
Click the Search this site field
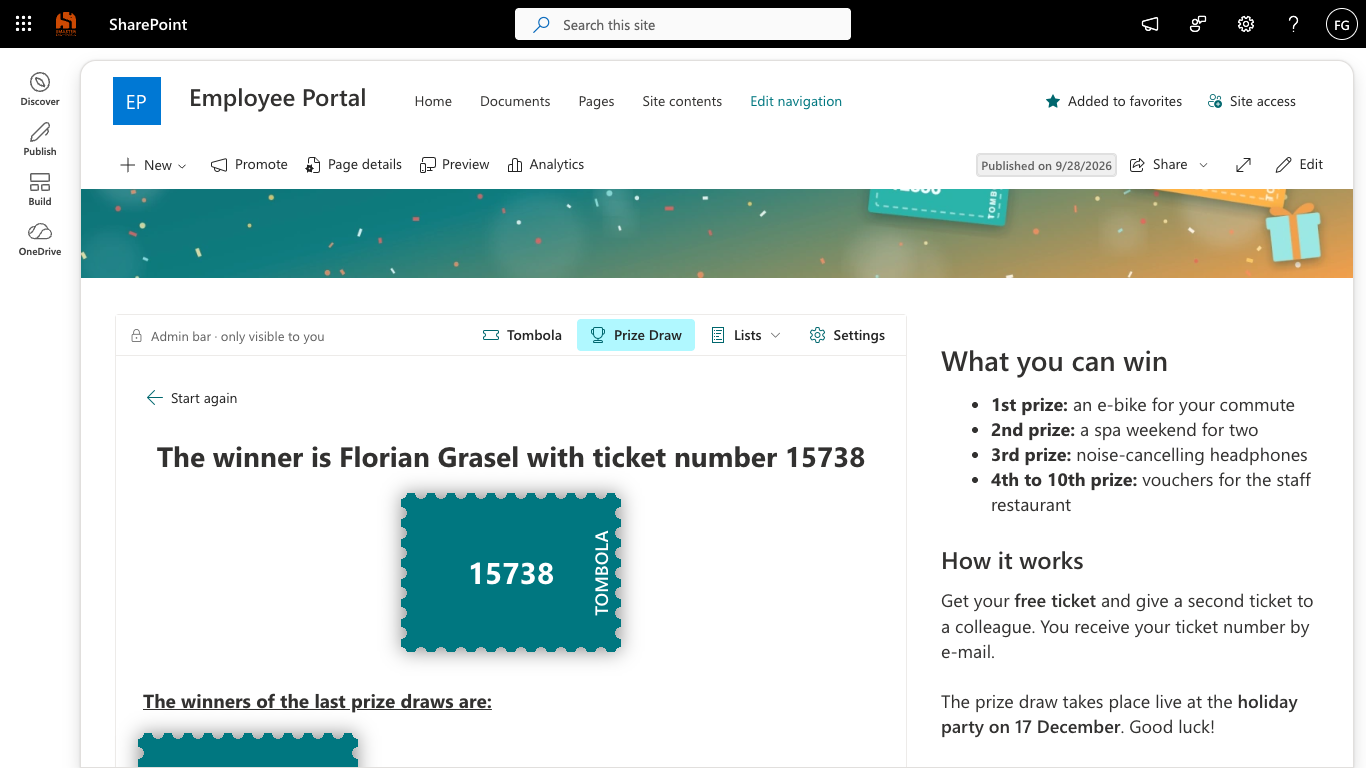pos(683,24)
